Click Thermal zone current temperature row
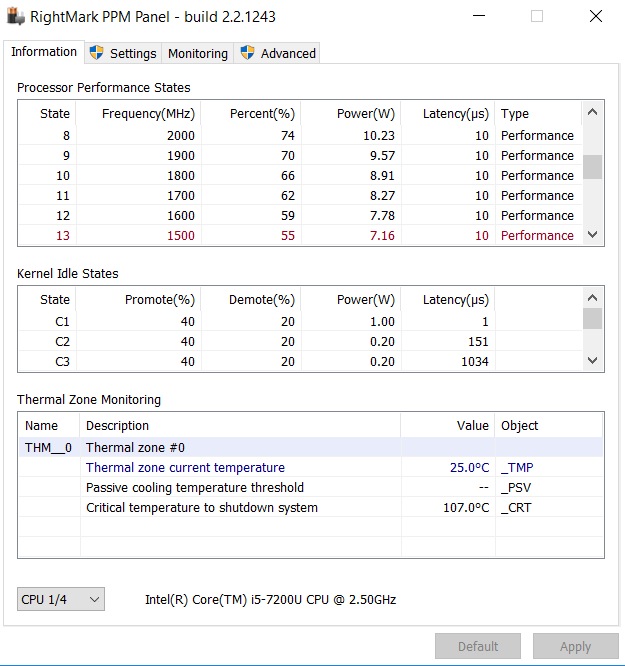Image resolution: width=625 pixels, height=666 pixels. tap(311, 467)
